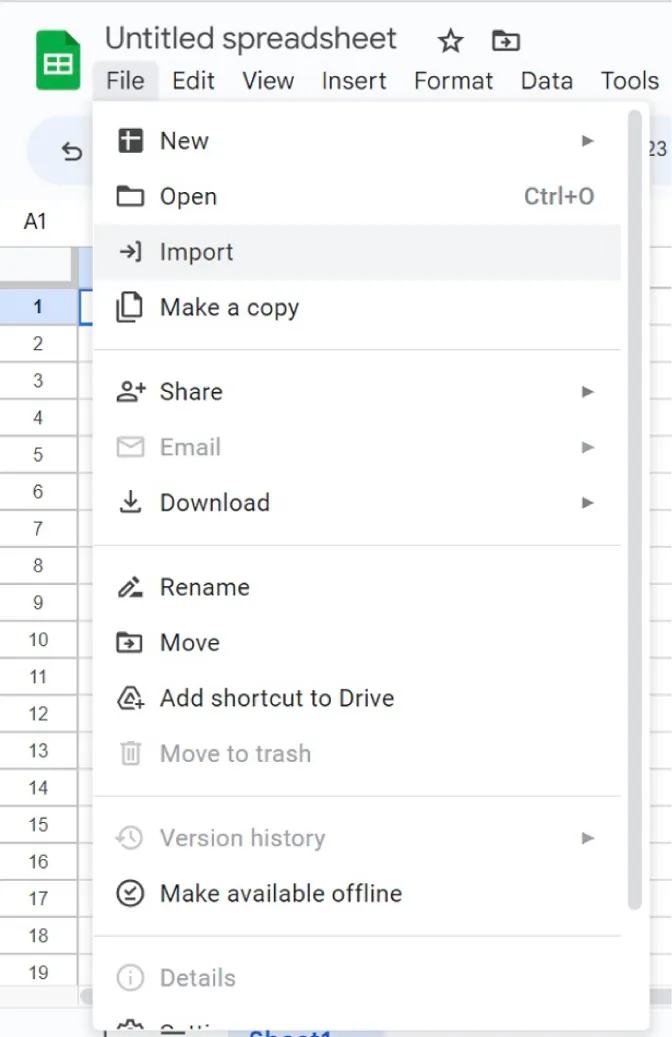Select the Make a copy pages icon
This screenshot has width=672, height=1037.
coord(130,307)
